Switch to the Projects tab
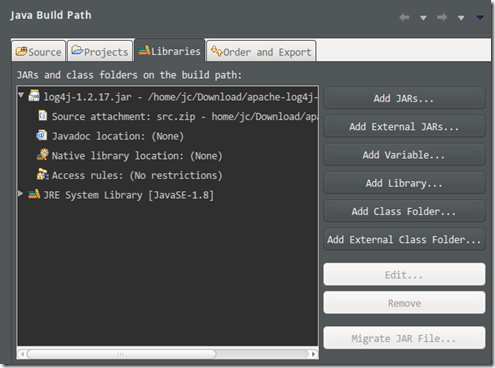Viewport: 495px width, 368px height. click(x=100, y=51)
